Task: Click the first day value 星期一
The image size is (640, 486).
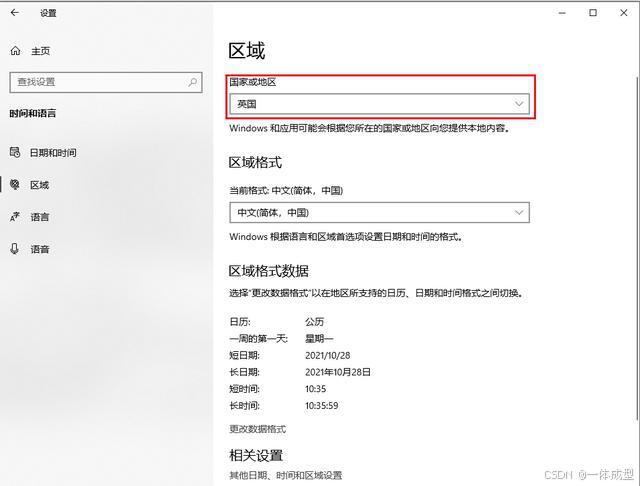Action: pyautogui.click(x=319, y=338)
